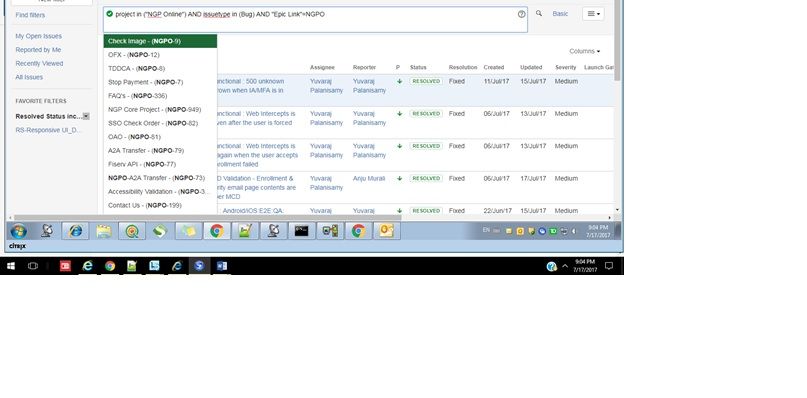Viewport: 807px width, 398px height.
Task: Open All Issues filter
Action: [29, 77]
